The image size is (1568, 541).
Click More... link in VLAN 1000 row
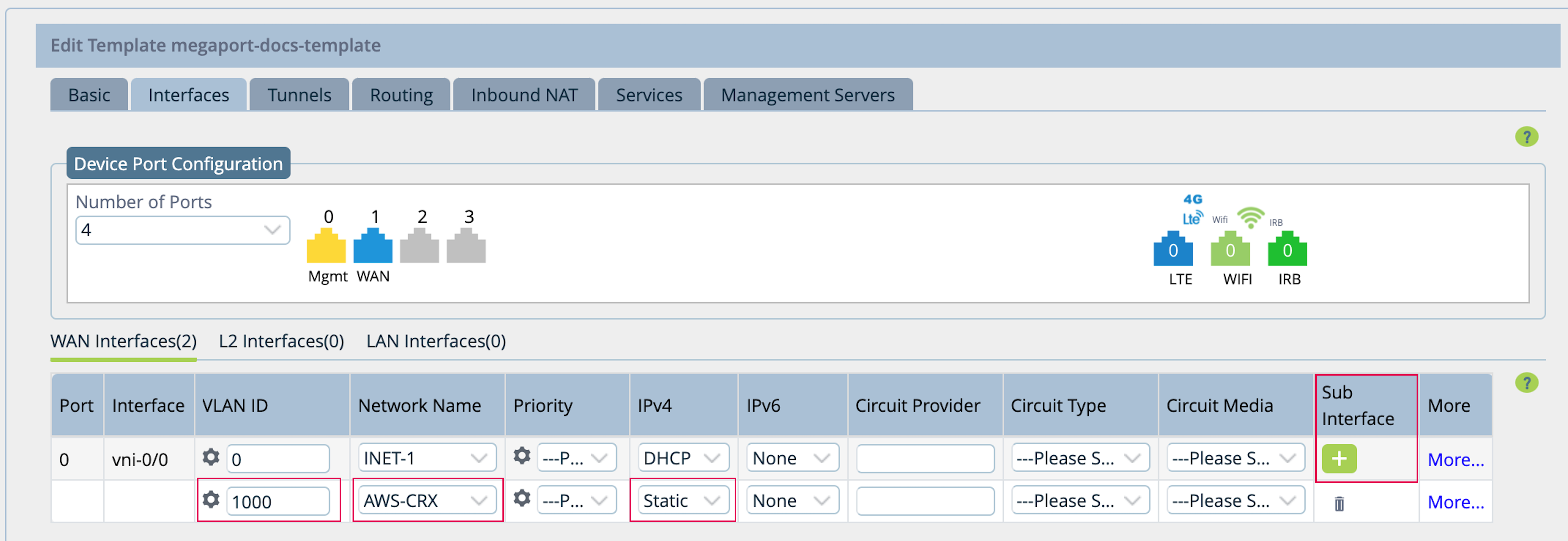tap(1455, 502)
